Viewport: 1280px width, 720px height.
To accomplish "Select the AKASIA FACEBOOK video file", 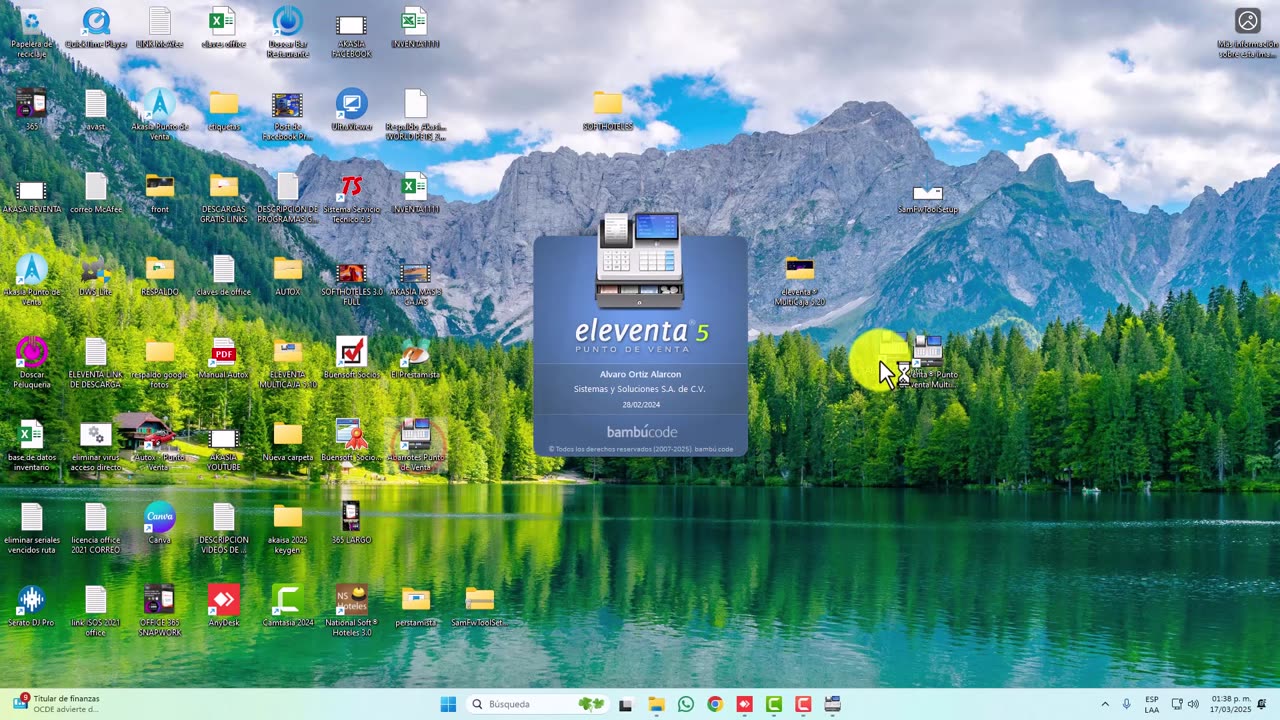I will [x=351, y=33].
